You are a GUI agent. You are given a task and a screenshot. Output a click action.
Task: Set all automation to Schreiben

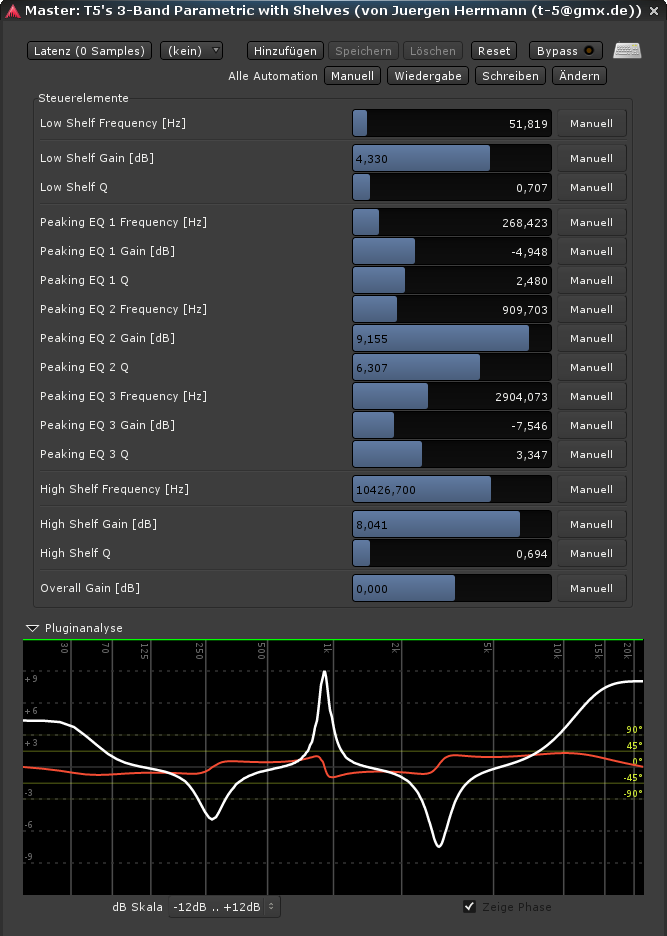510,76
